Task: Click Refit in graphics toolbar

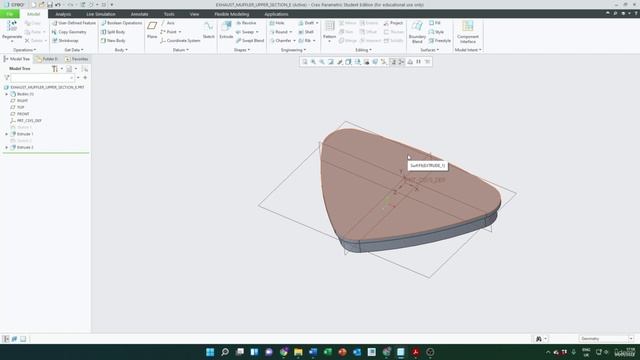Action: coord(304,62)
